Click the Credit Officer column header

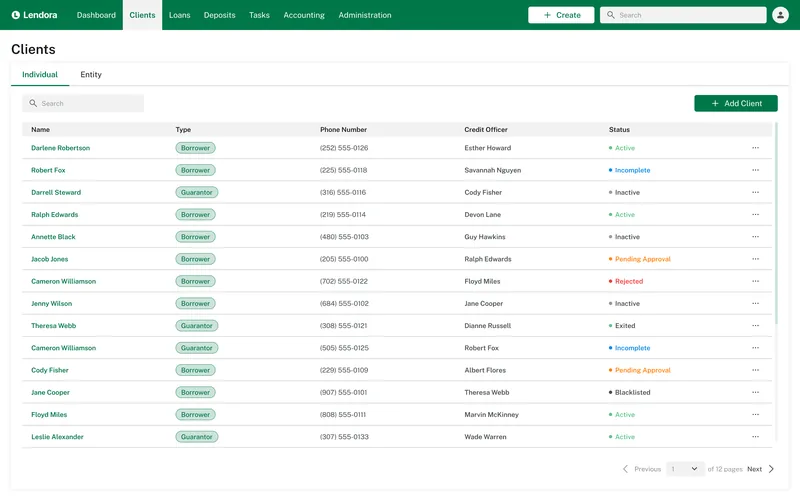click(x=486, y=130)
